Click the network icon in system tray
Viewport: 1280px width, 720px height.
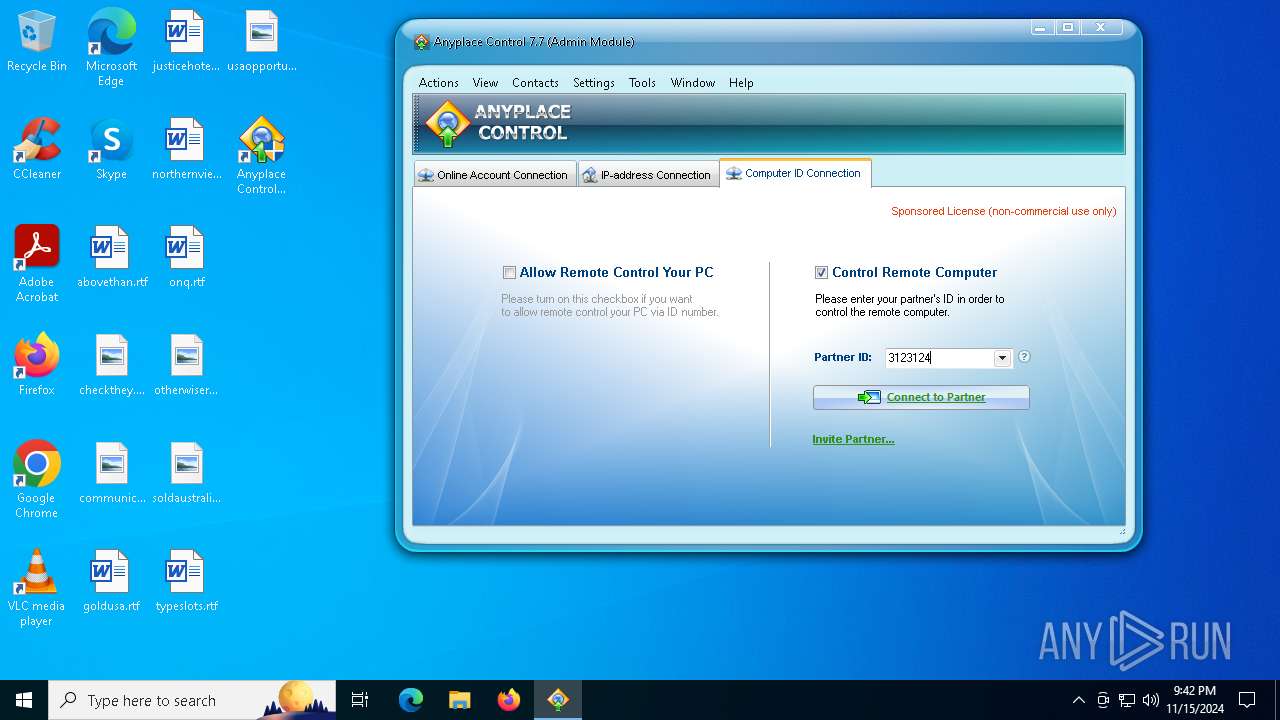tap(1127, 700)
